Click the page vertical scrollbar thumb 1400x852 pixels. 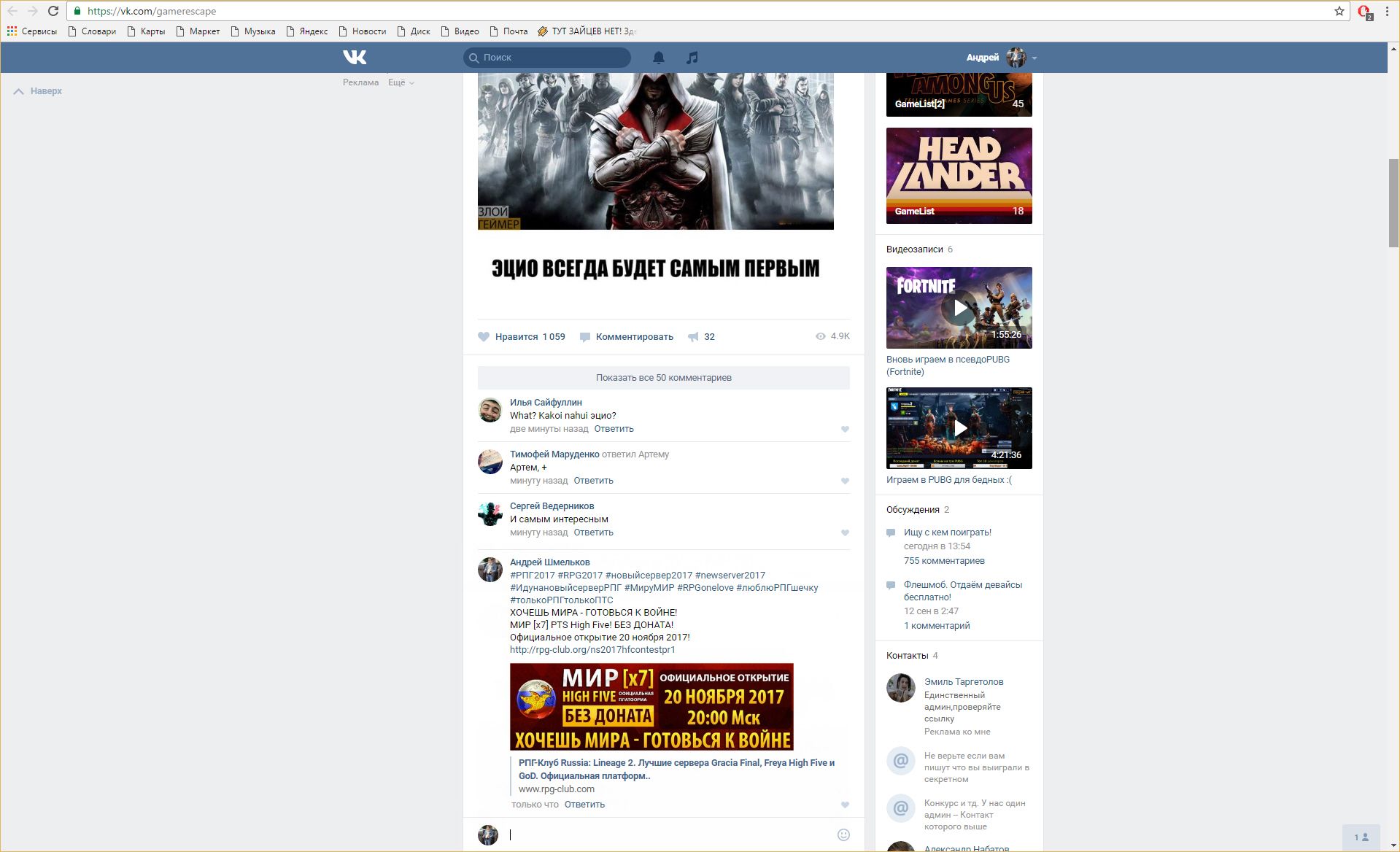(1393, 202)
